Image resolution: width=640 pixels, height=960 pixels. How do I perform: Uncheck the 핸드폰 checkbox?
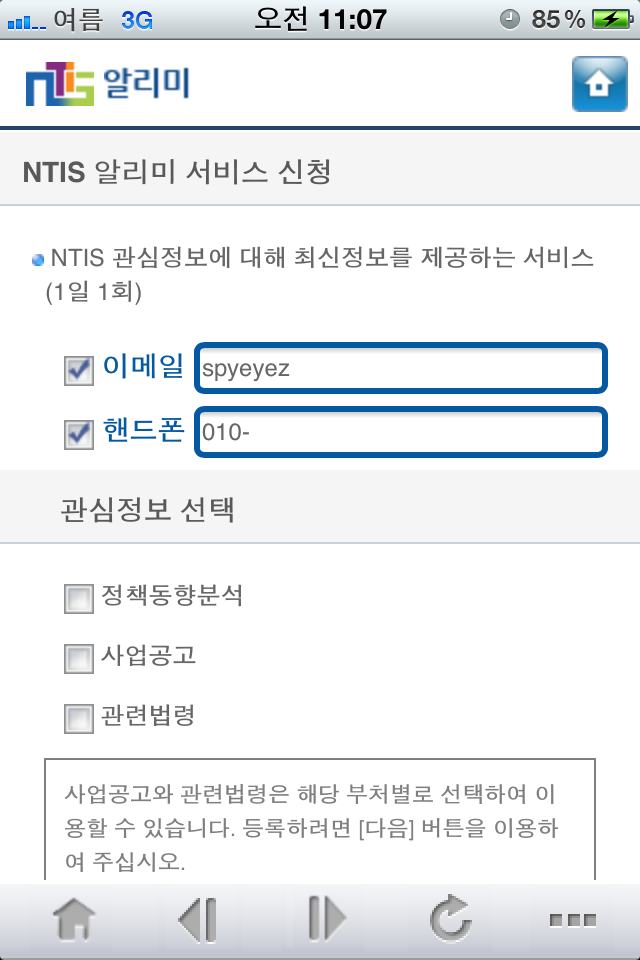[x=79, y=435]
